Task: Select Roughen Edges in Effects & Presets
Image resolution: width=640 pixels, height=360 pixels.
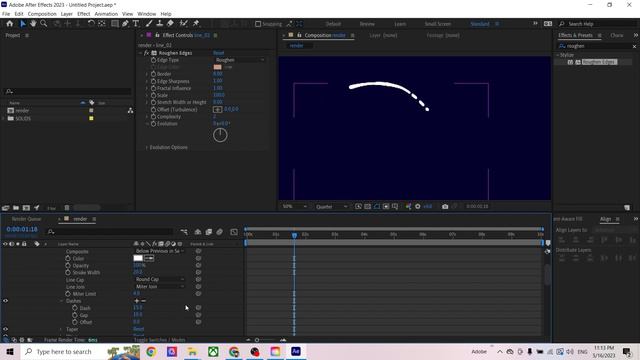Action: tap(599, 62)
